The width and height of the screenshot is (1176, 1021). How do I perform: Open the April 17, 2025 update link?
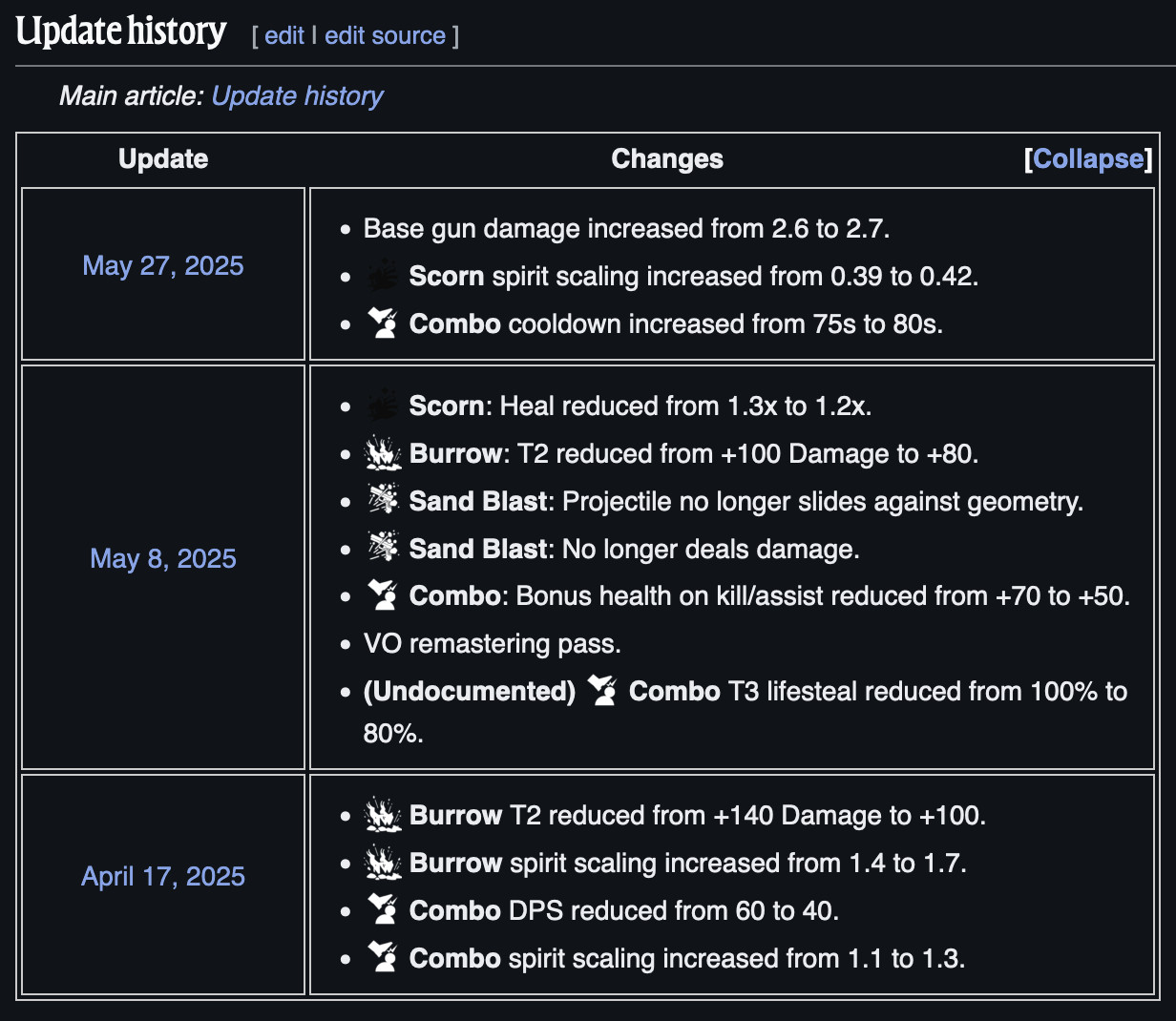pos(163,876)
